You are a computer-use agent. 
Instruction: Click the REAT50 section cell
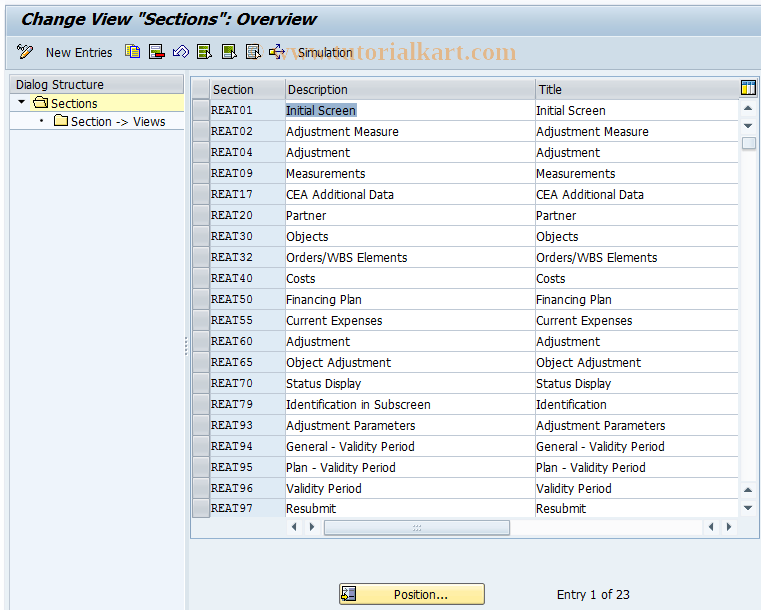(247, 299)
